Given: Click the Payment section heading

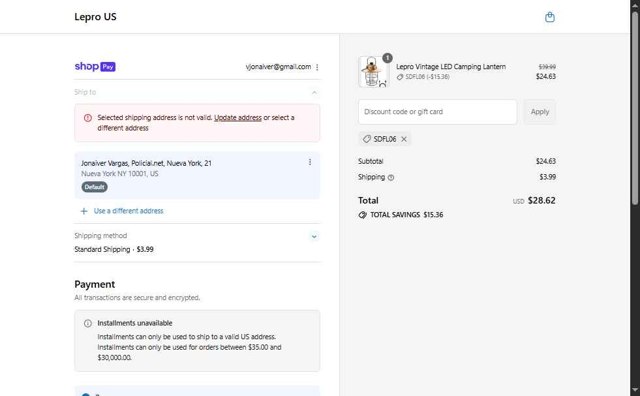Looking at the screenshot, I should (x=95, y=285).
